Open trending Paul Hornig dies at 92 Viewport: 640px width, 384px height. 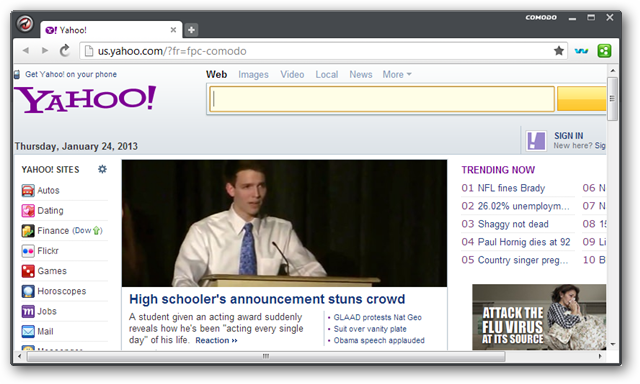coord(524,242)
